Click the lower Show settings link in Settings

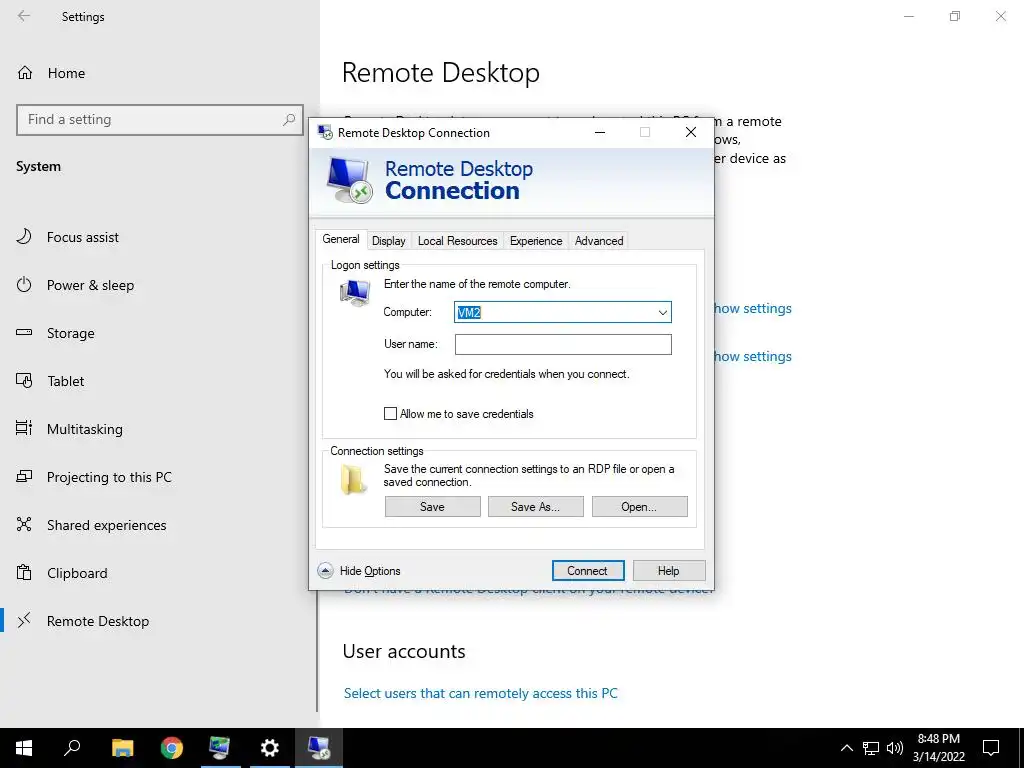coord(753,357)
